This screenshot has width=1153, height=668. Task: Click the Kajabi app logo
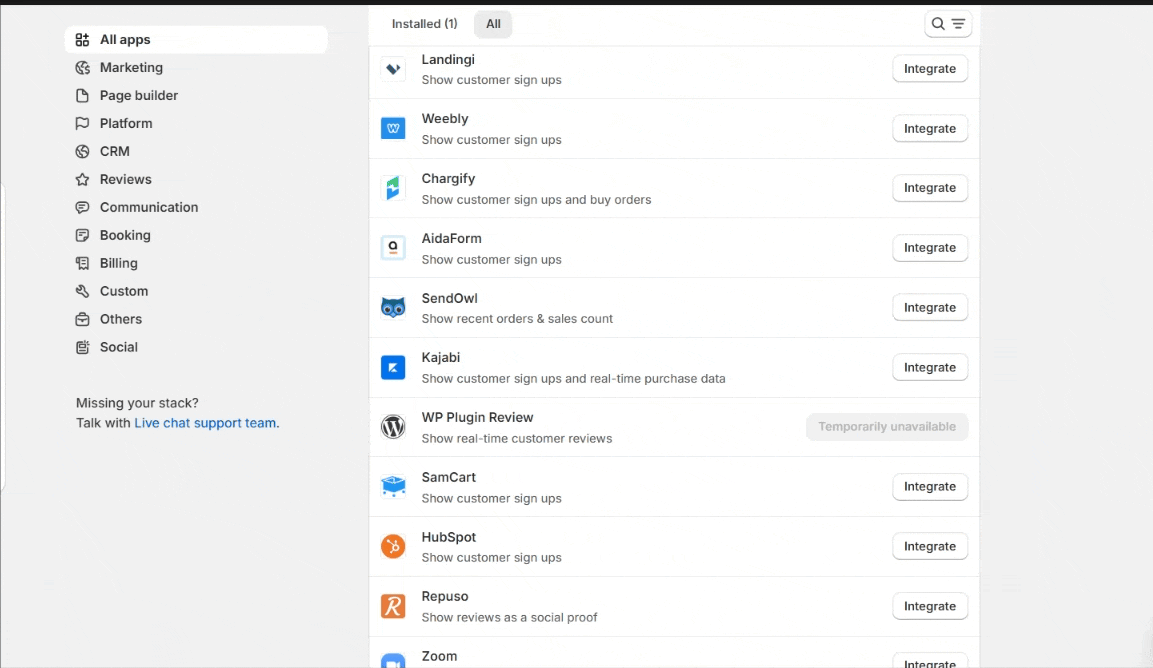coord(393,367)
